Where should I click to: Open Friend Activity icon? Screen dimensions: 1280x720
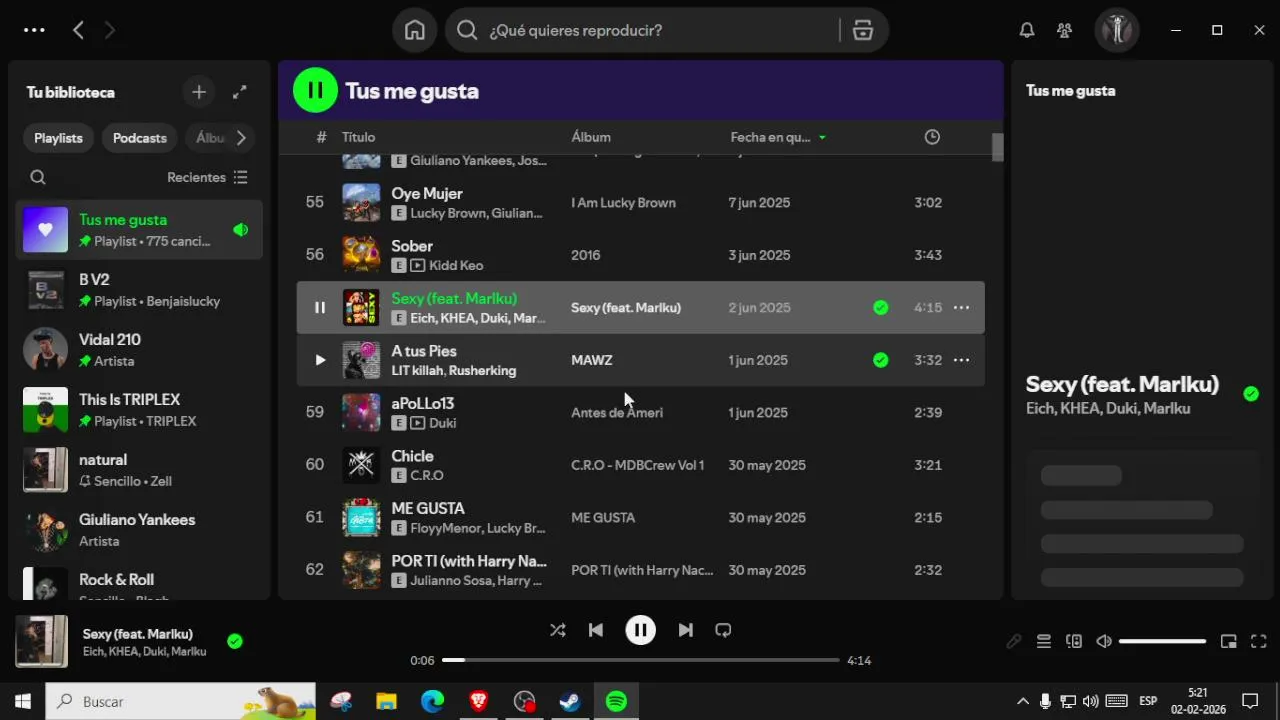click(x=1065, y=30)
